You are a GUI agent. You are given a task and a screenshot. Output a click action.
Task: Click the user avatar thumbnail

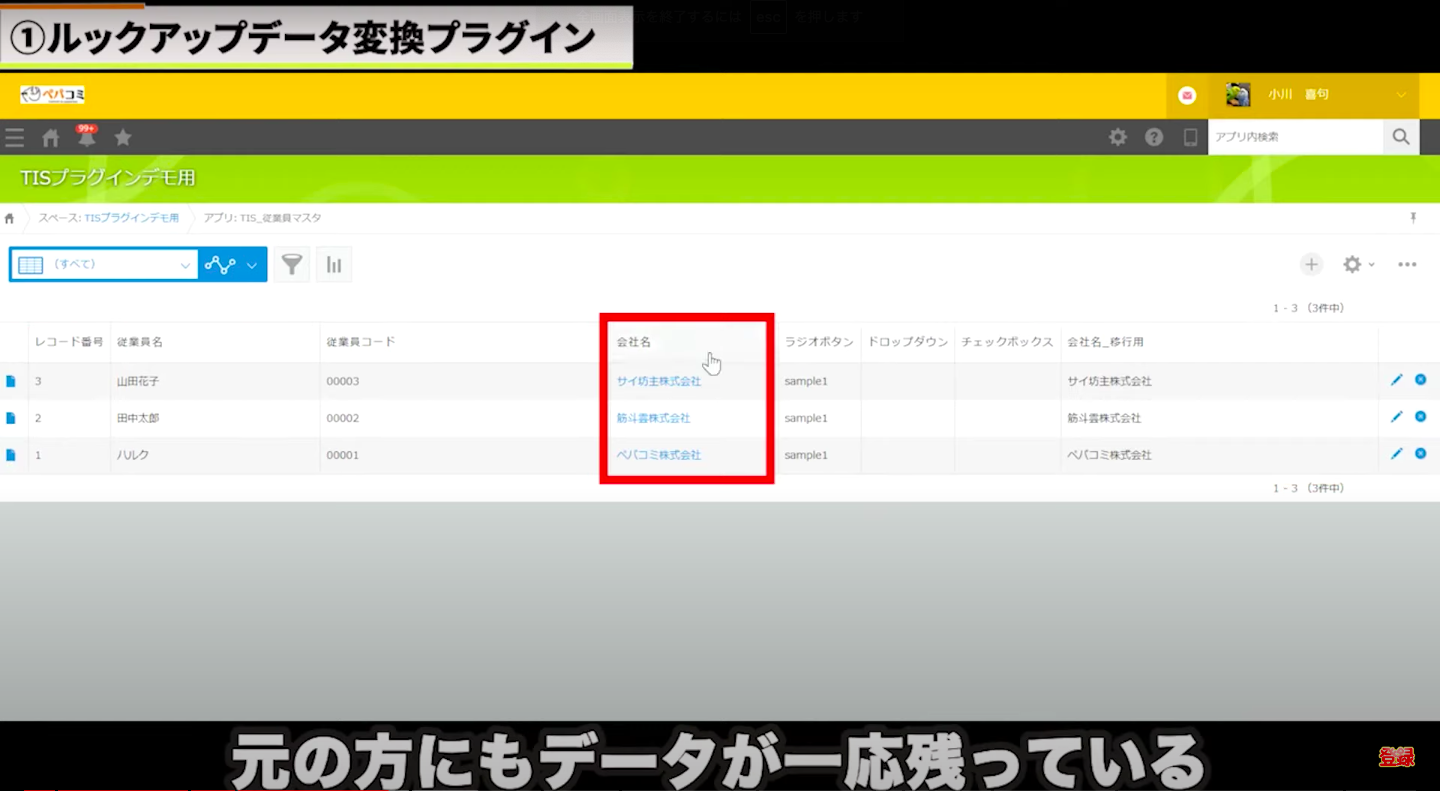click(1238, 95)
